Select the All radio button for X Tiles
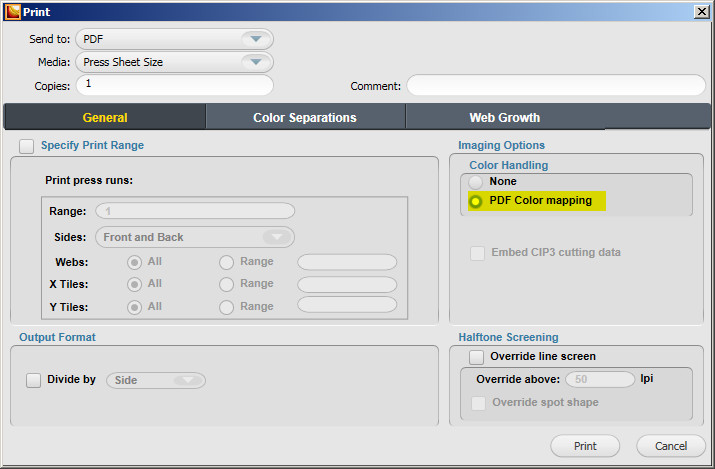This screenshot has height=469, width=715. click(x=135, y=284)
